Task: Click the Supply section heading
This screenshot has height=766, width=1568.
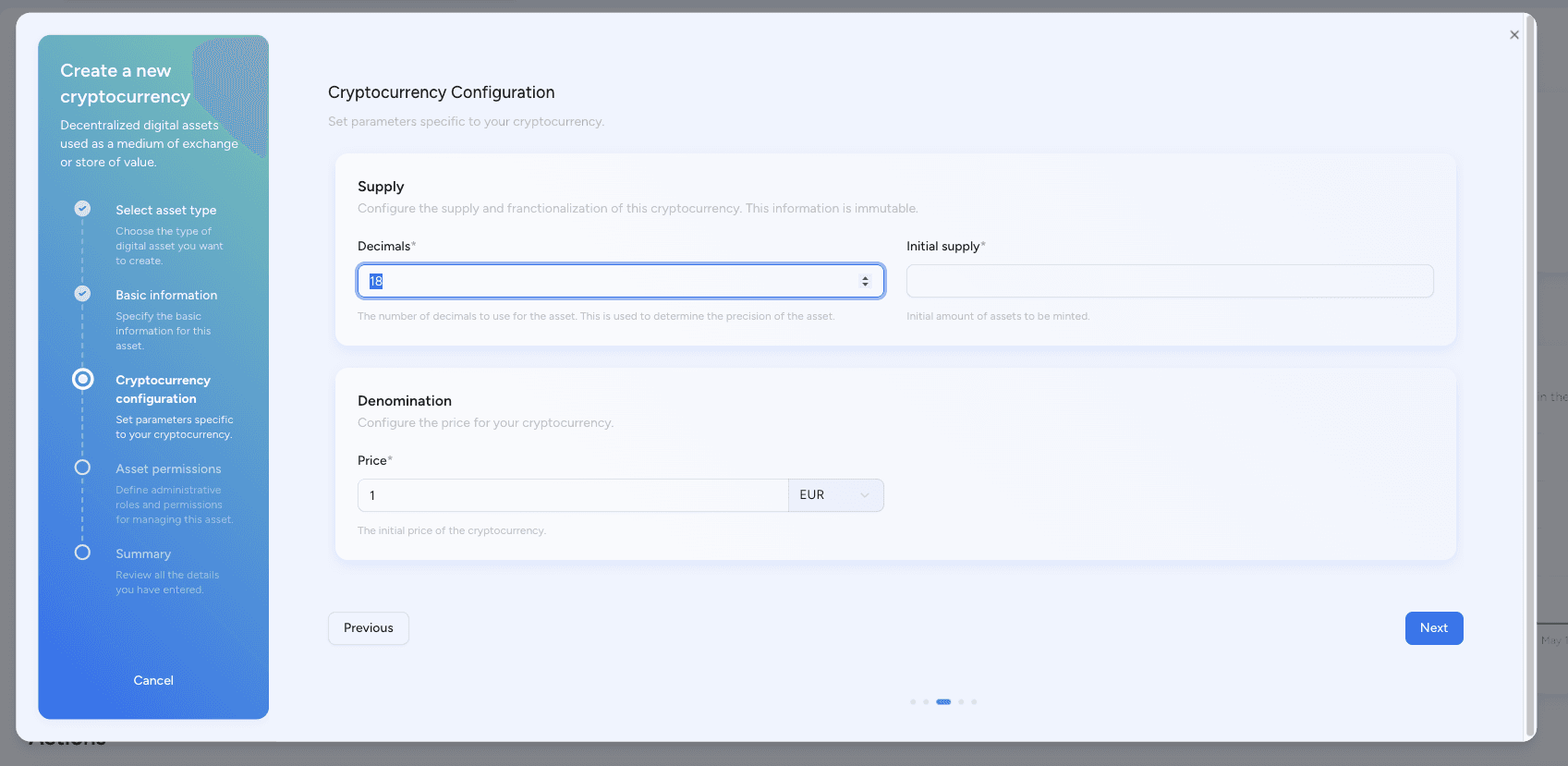Action: tap(381, 187)
